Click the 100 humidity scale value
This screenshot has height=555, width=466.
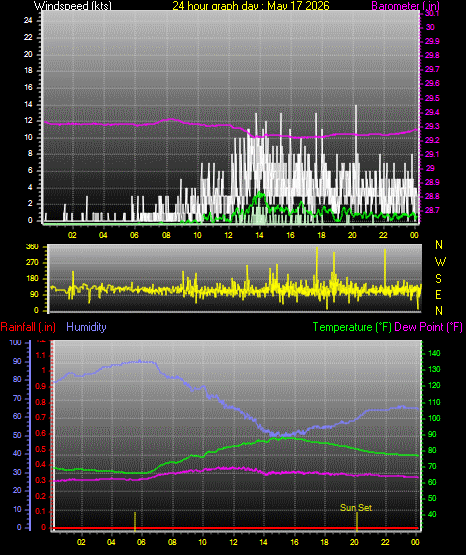pos(15,342)
